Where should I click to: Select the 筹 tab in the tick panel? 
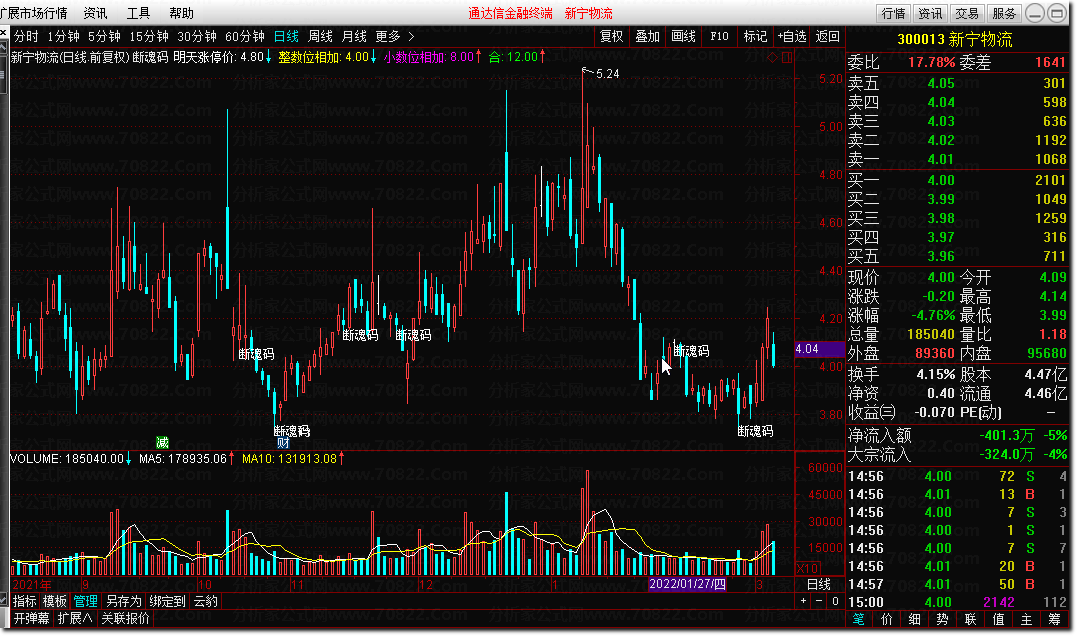pos(1054,619)
